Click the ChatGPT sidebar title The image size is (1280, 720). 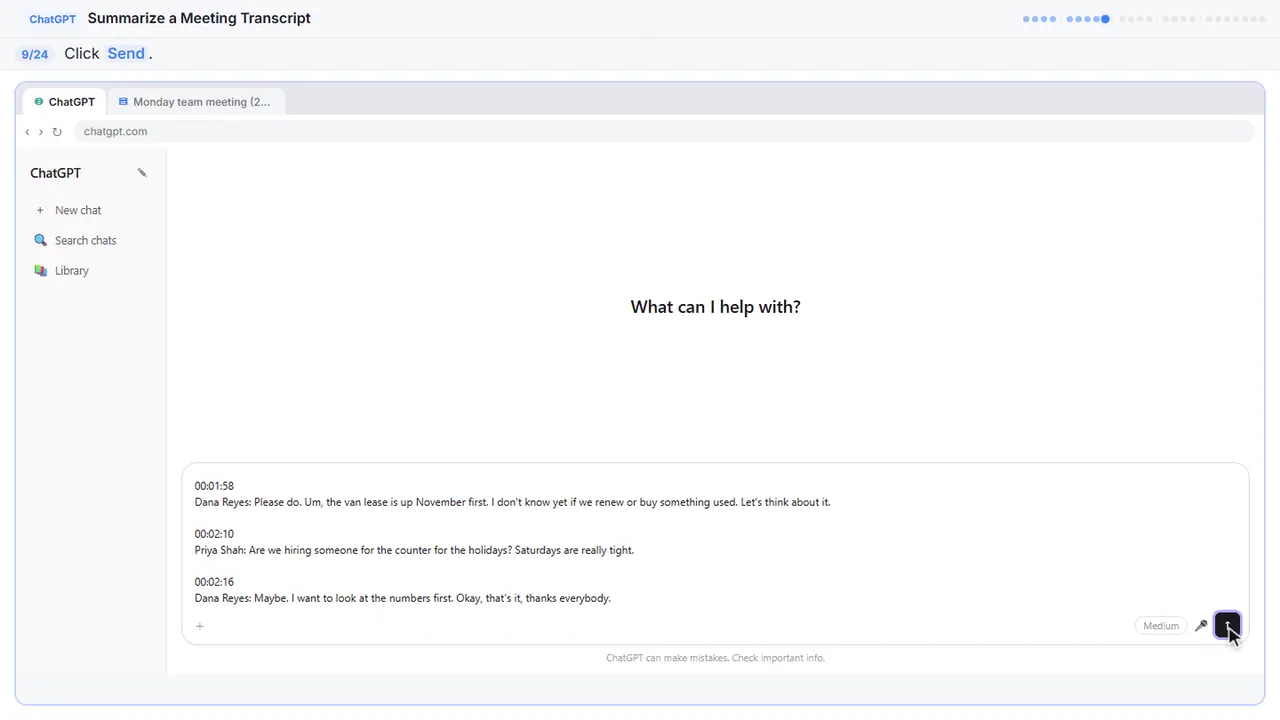55,173
